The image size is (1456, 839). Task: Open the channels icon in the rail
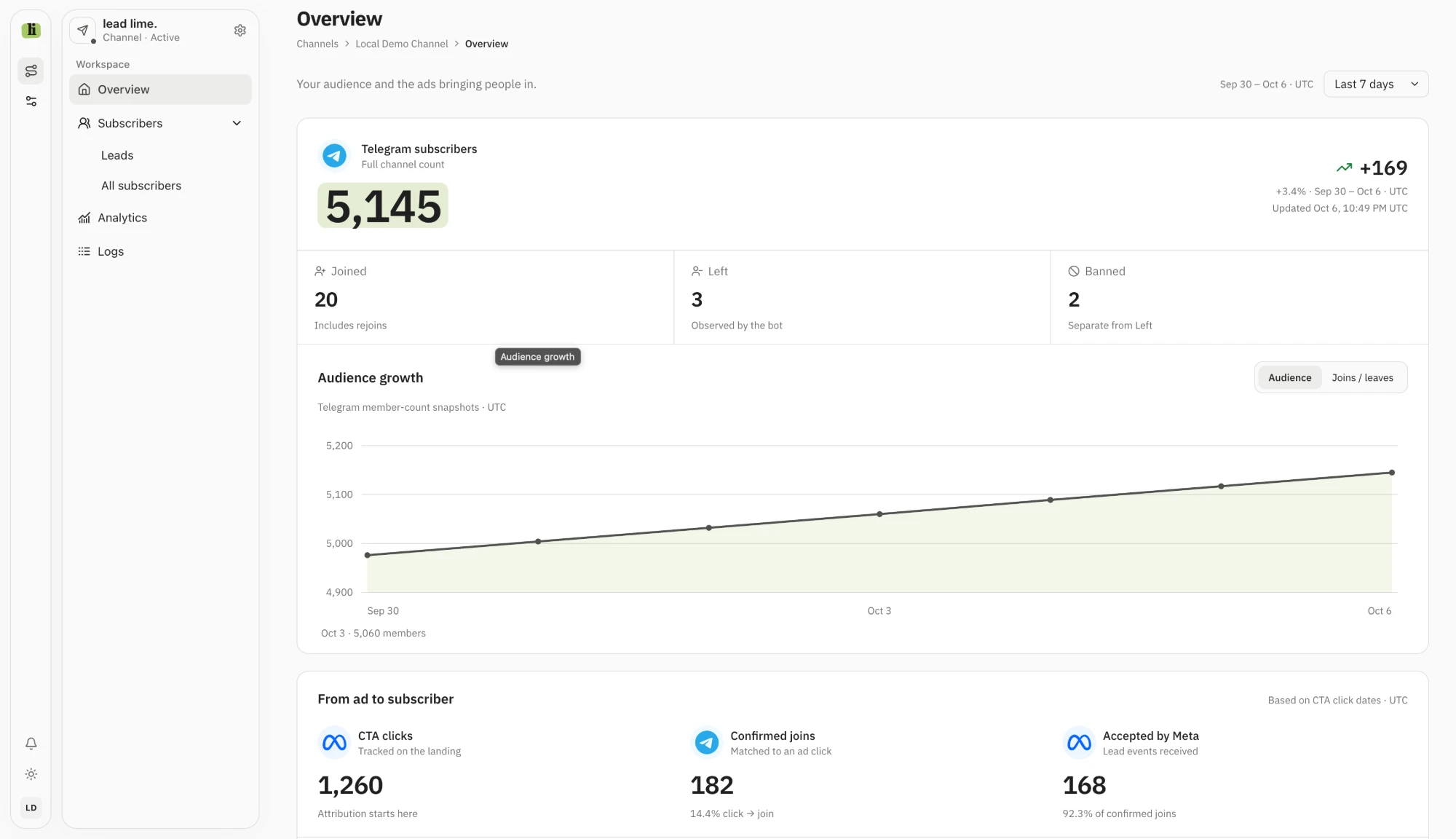point(31,71)
